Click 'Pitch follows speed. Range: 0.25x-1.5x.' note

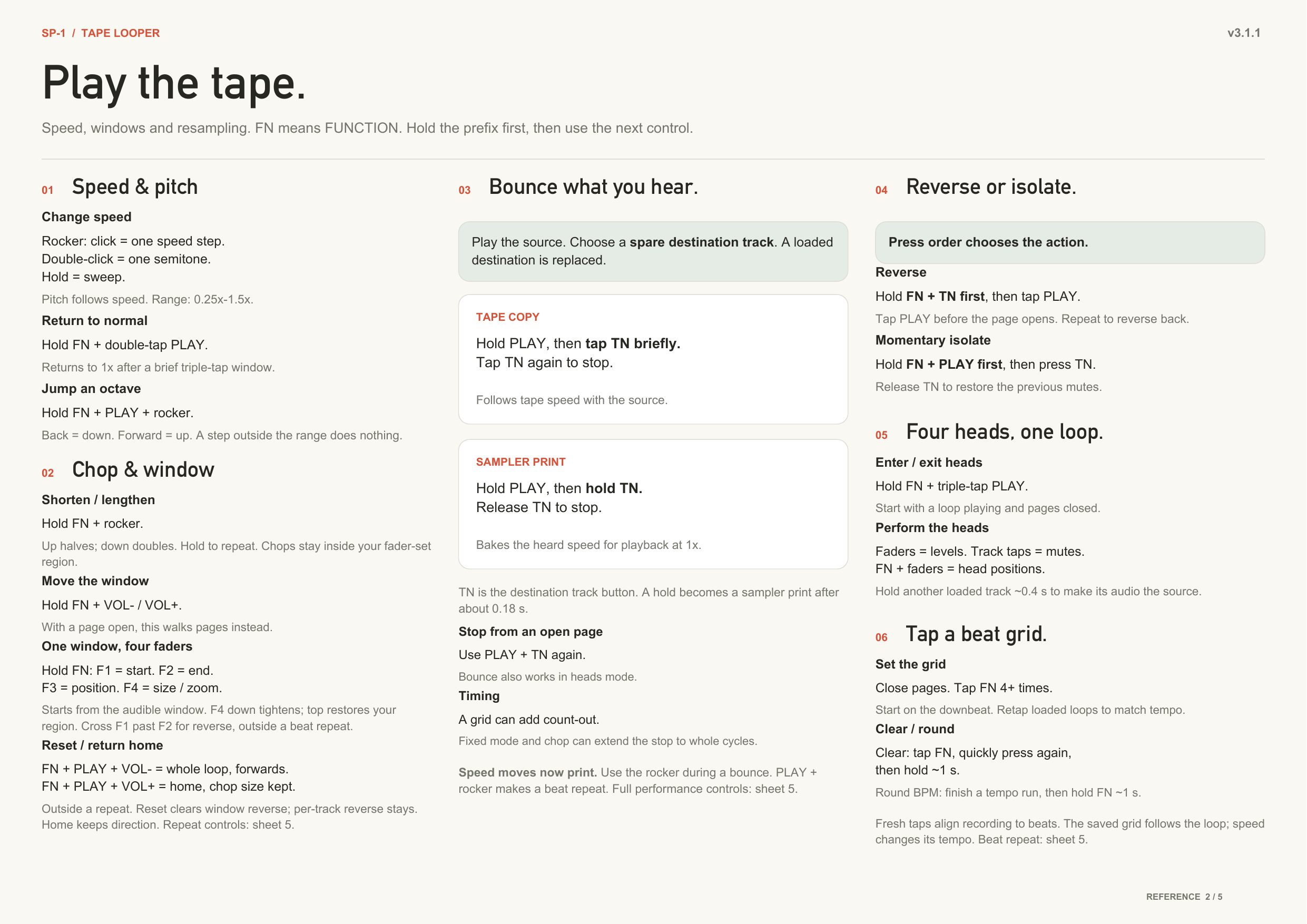pos(148,299)
